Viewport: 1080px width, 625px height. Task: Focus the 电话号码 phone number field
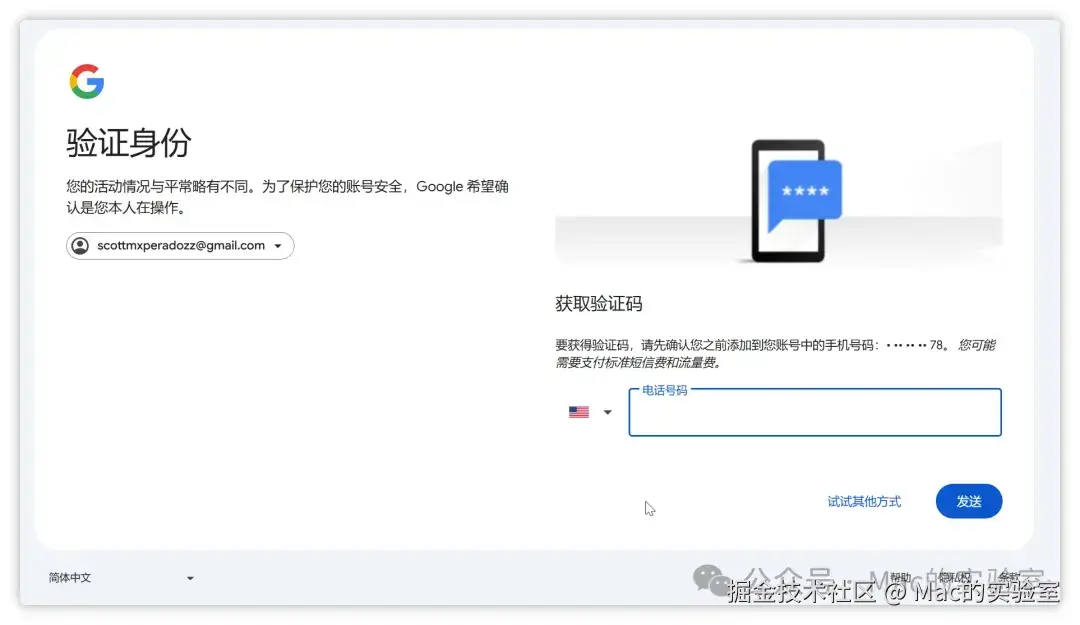point(815,412)
